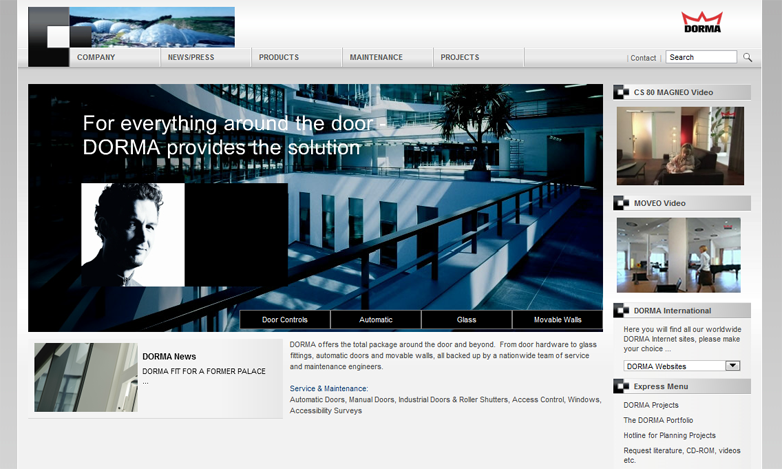The width and height of the screenshot is (782, 469).
Task: Open the PROJECTS menu
Action: pos(460,57)
